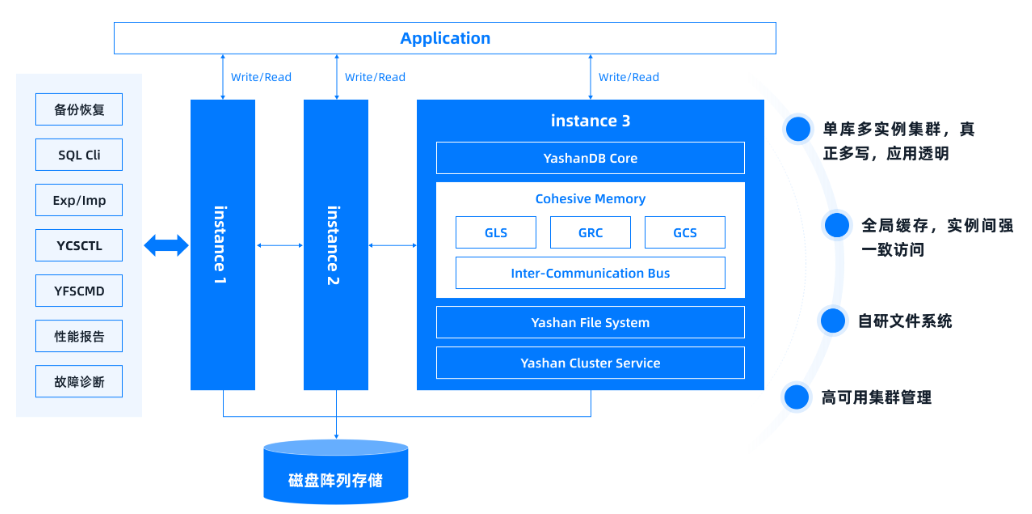Select the YCSCTL tool box
1032x514 pixels.
point(79,245)
